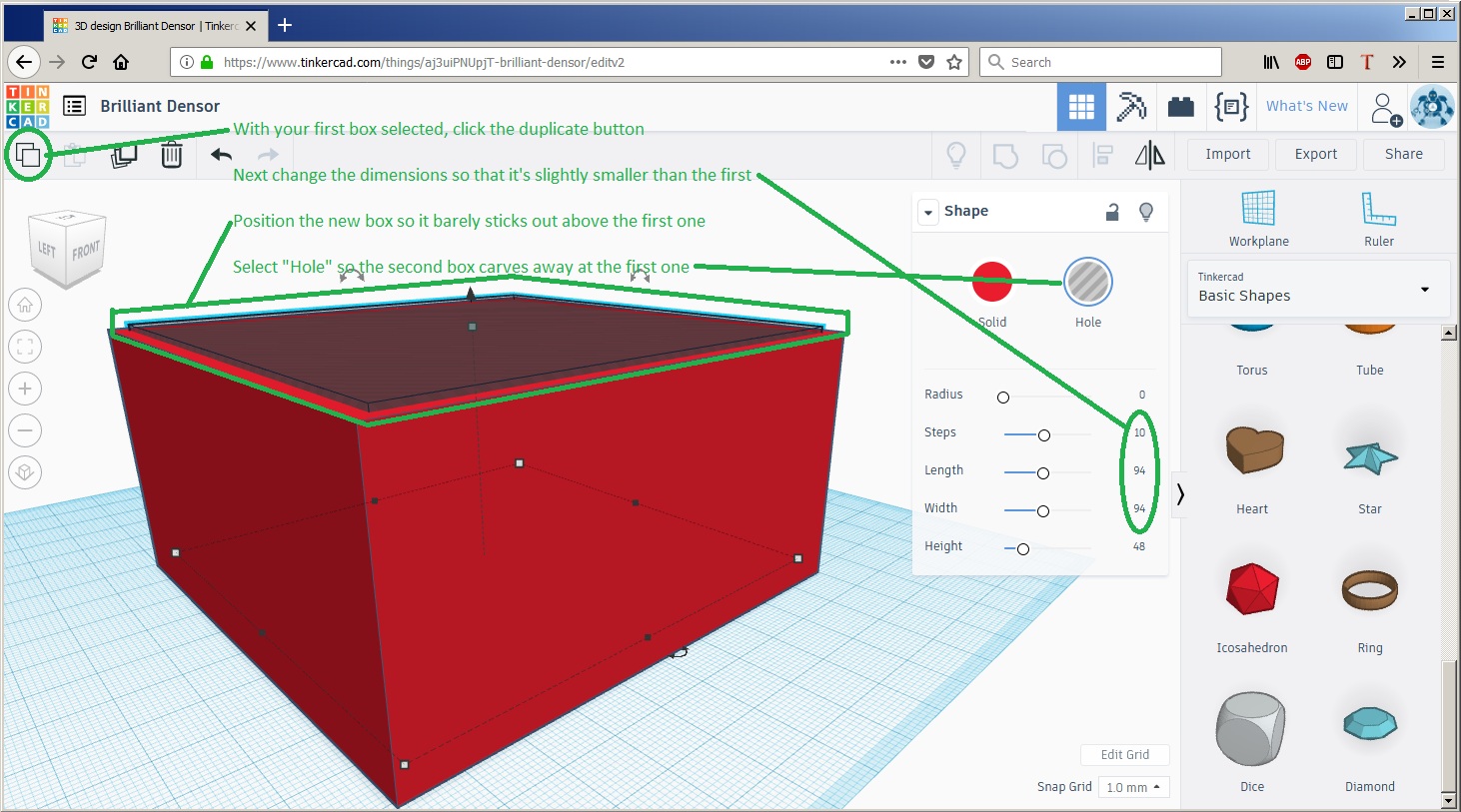
Task: Select the 3D design Brilliant Densor browser tab
Action: click(155, 26)
